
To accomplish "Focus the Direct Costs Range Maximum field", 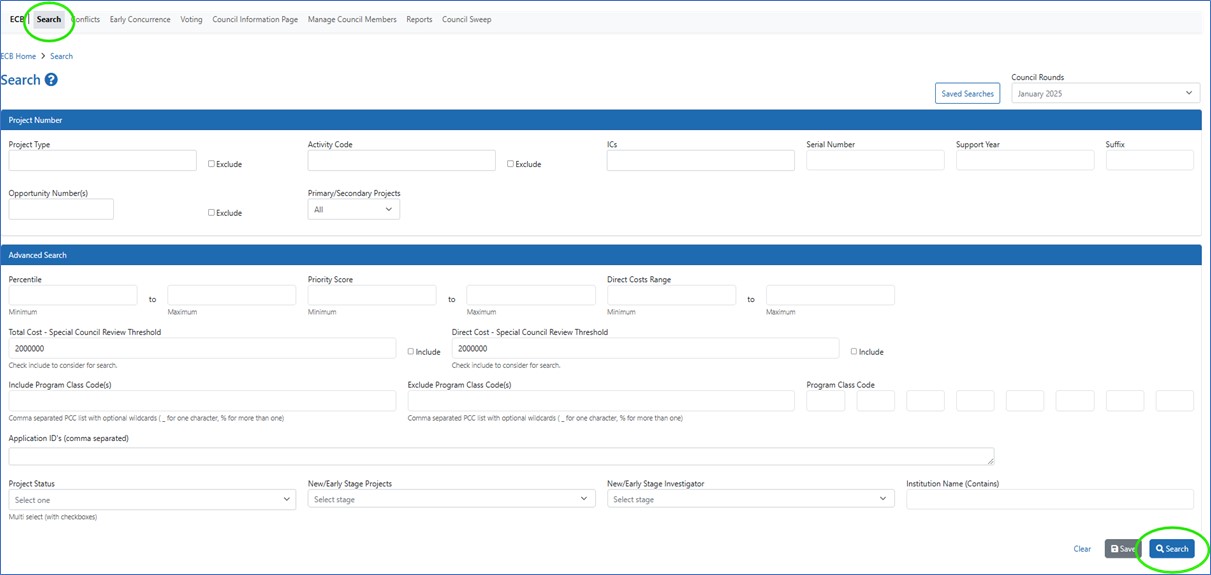I will (830, 295).
